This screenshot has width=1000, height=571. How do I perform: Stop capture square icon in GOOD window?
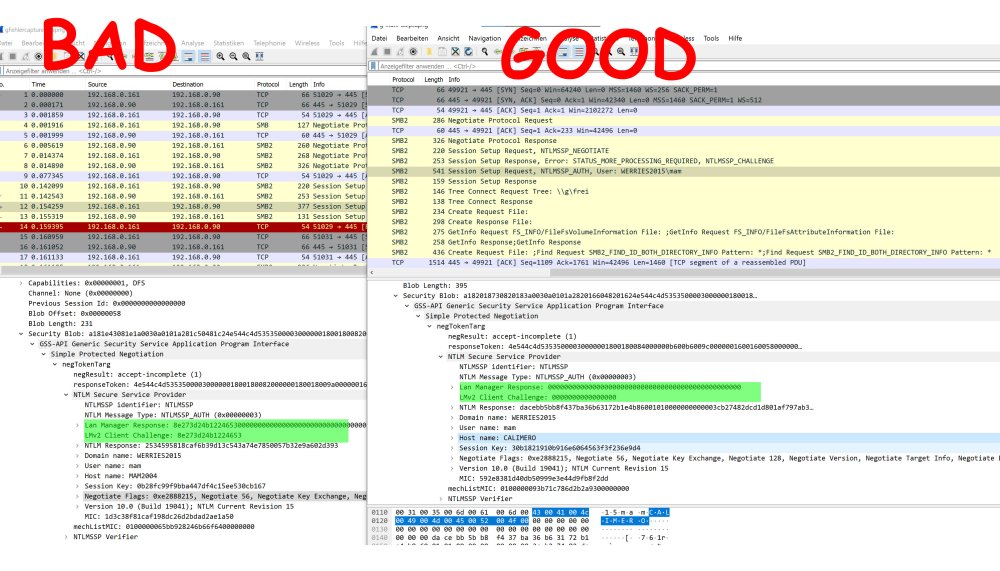[387, 51]
